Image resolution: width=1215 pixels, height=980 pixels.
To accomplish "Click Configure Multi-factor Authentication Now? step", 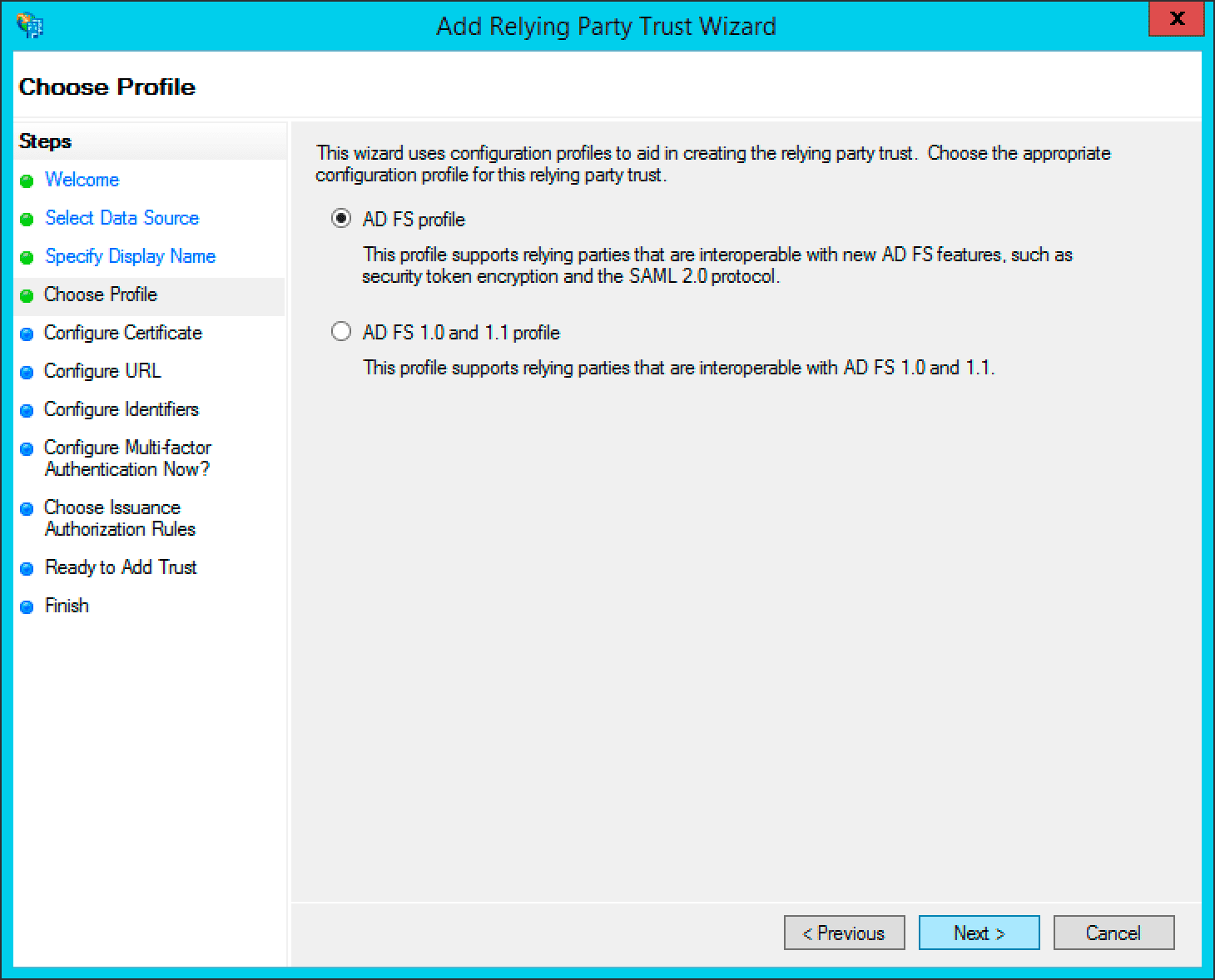I will 127,458.
